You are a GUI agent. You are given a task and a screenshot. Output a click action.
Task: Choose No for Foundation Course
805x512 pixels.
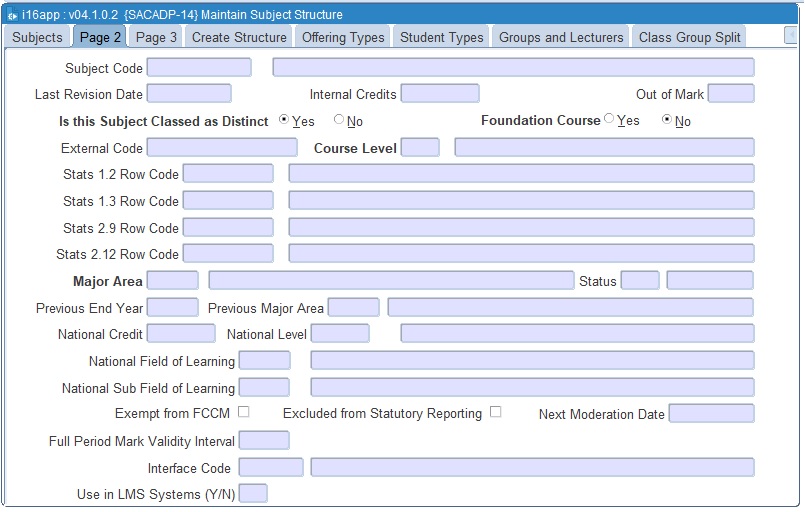[667, 120]
